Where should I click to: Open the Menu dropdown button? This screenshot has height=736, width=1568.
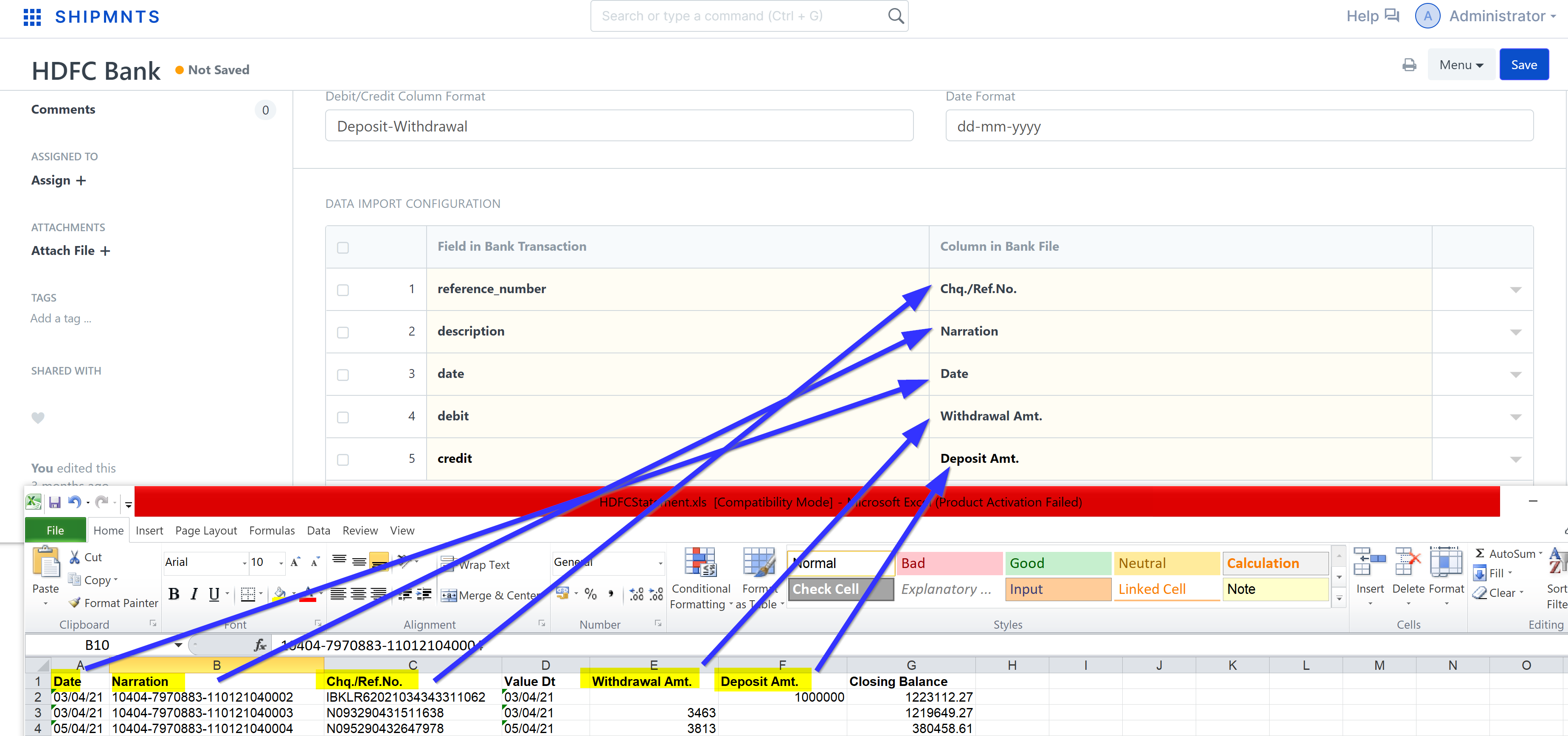coord(1461,64)
